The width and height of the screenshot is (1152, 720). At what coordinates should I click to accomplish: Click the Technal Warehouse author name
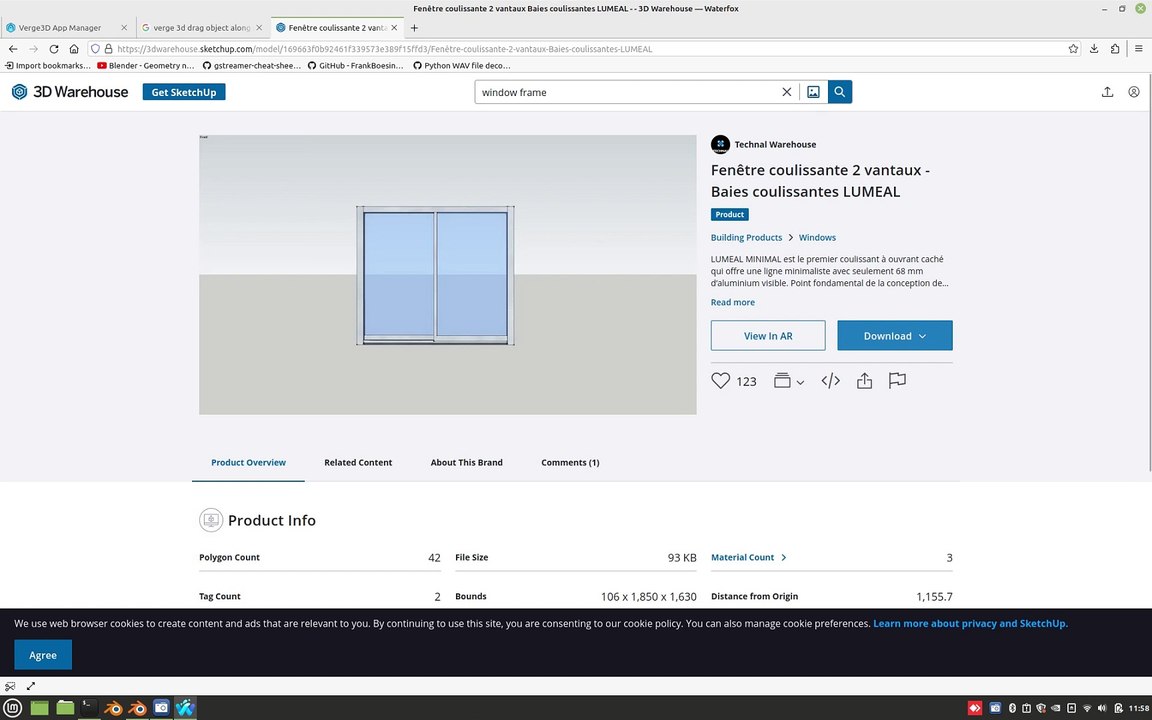(x=775, y=144)
